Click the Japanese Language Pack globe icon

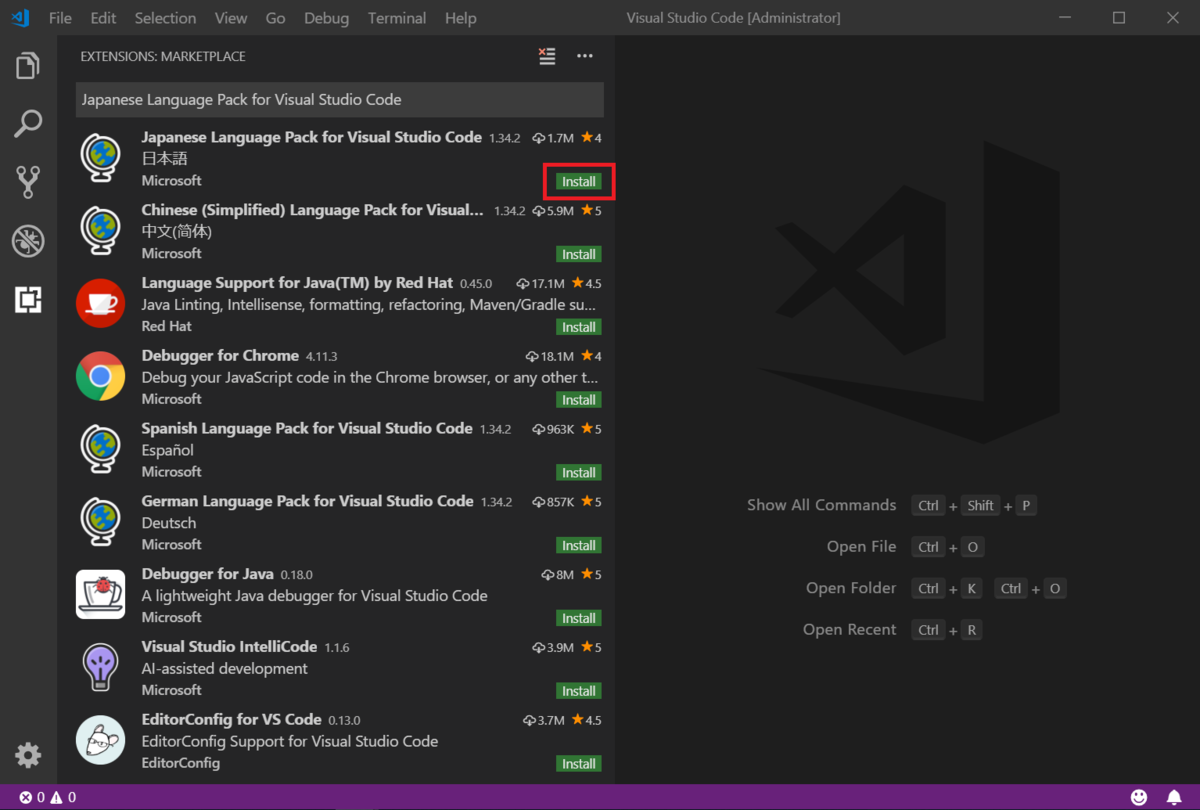coord(100,158)
